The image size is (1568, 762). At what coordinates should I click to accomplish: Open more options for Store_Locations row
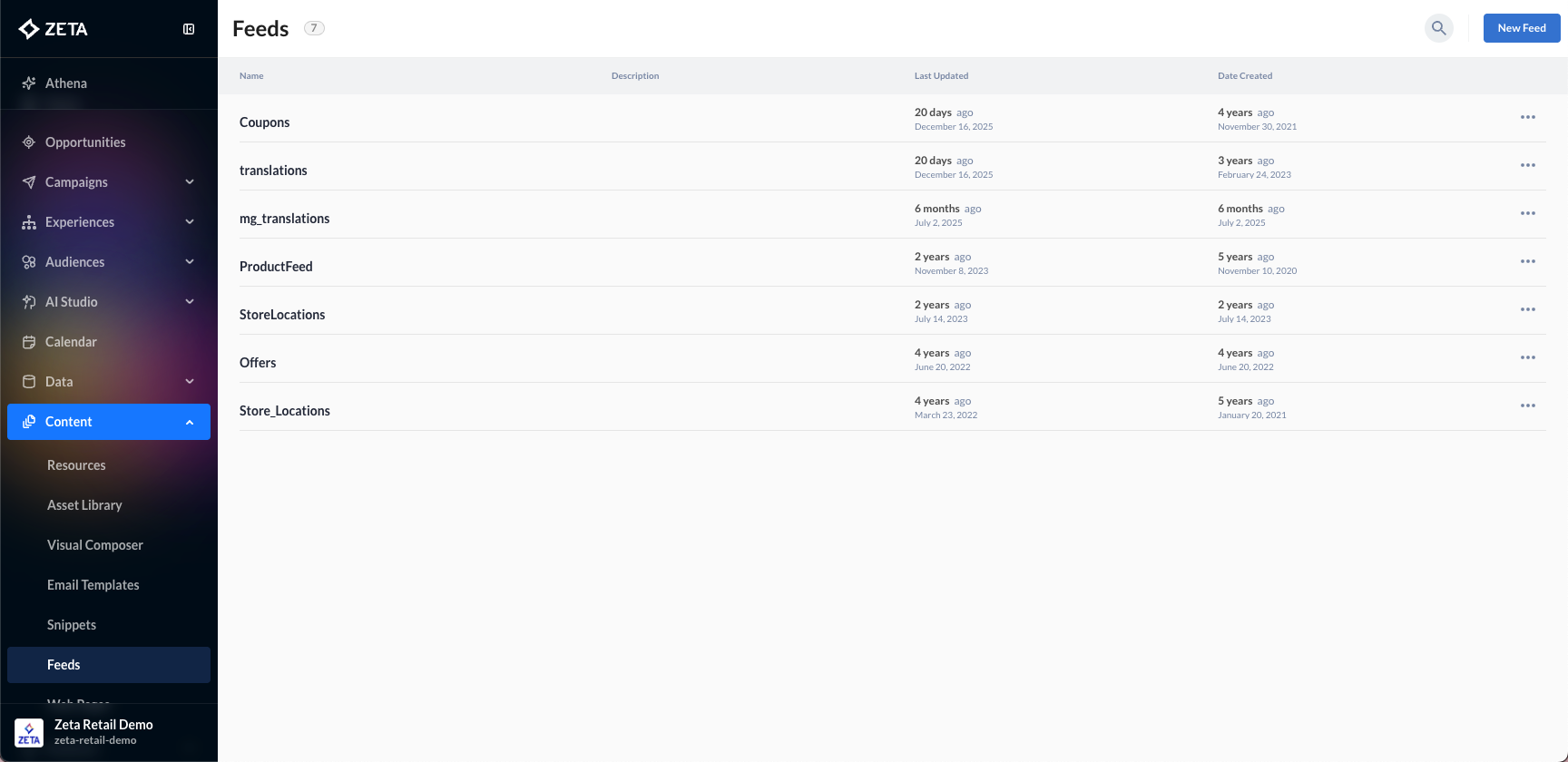point(1527,405)
